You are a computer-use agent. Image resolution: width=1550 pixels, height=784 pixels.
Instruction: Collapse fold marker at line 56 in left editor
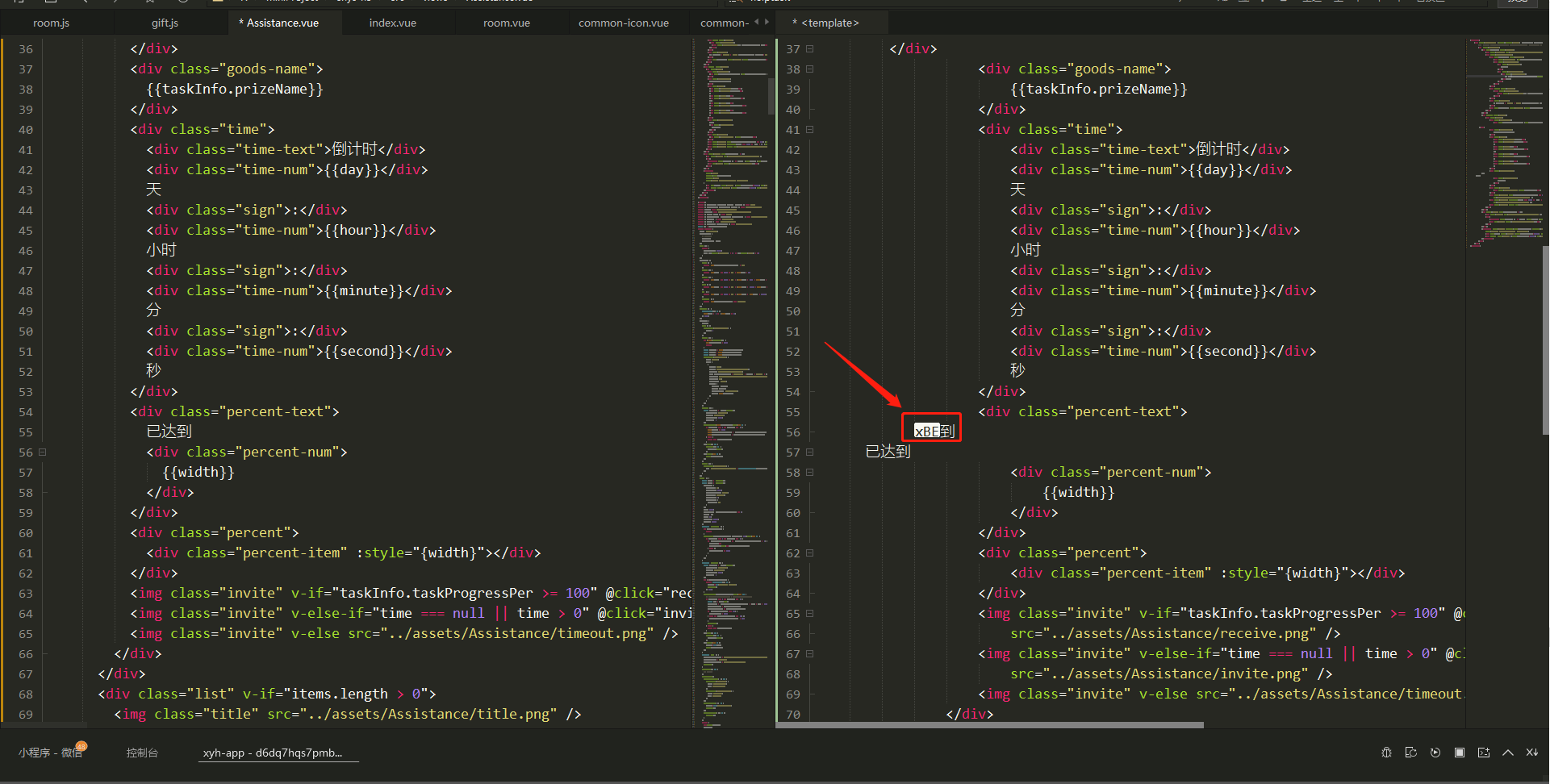pyautogui.click(x=43, y=452)
